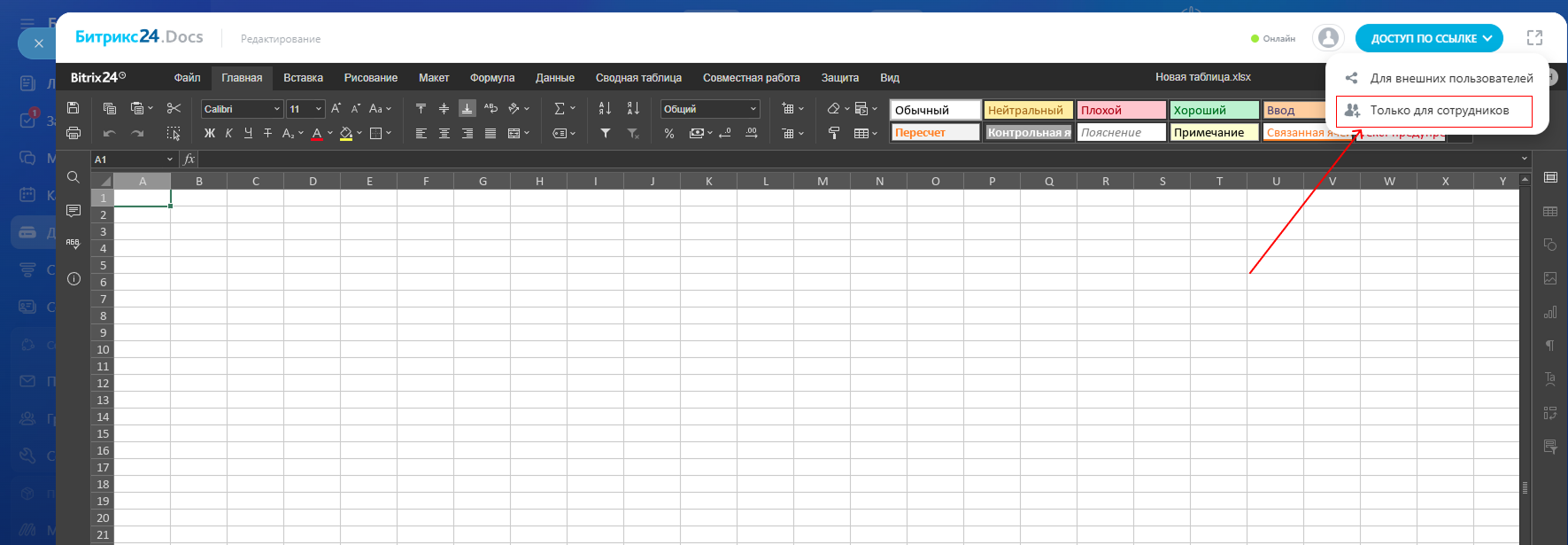1568x545 pixels.
Task: Switch to the Вставка tab
Action: (x=303, y=78)
